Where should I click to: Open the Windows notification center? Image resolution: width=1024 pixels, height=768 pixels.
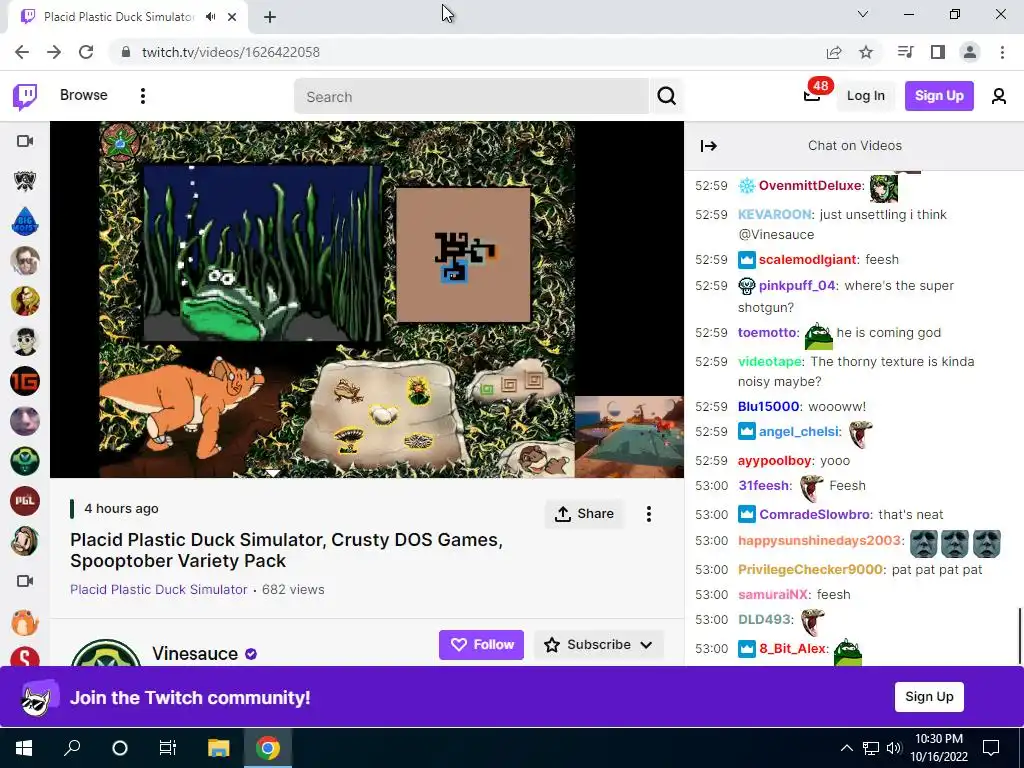tap(991, 748)
